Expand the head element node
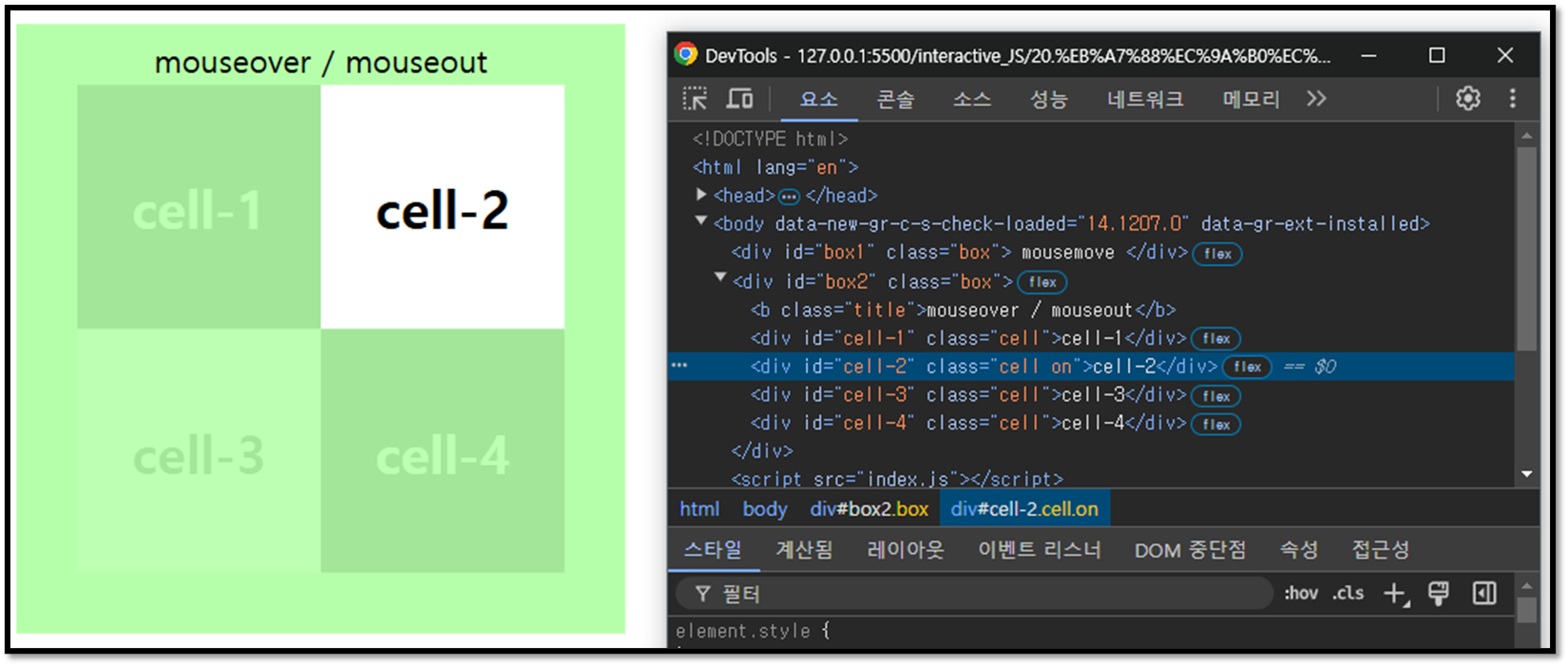1568x666 pixels. [701, 194]
